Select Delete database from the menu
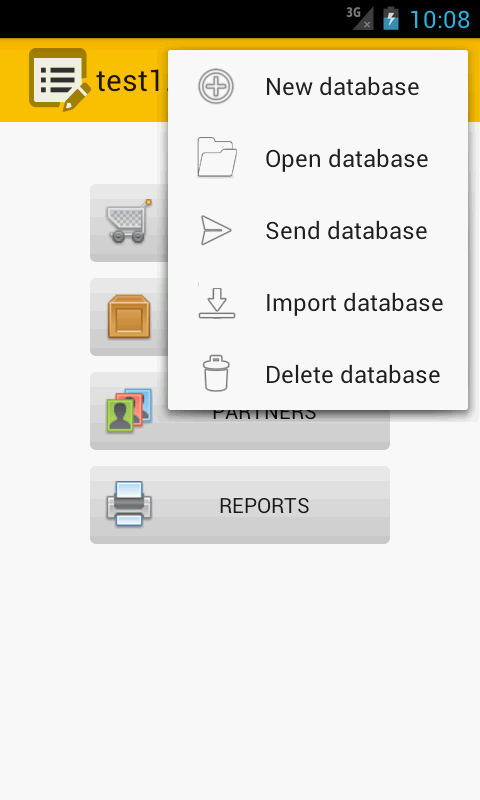Screen dimensions: 480x800 coord(318,374)
